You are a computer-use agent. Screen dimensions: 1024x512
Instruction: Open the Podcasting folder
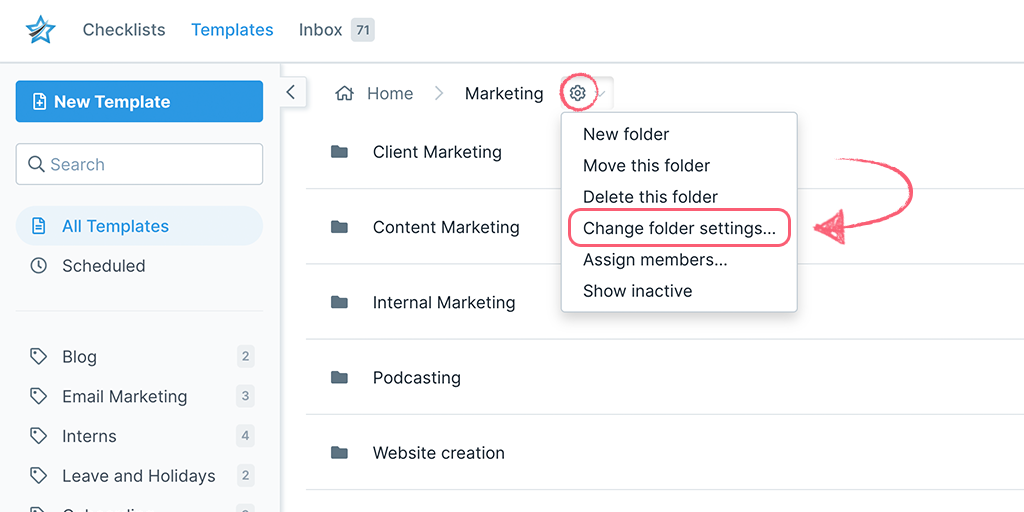(417, 377)
